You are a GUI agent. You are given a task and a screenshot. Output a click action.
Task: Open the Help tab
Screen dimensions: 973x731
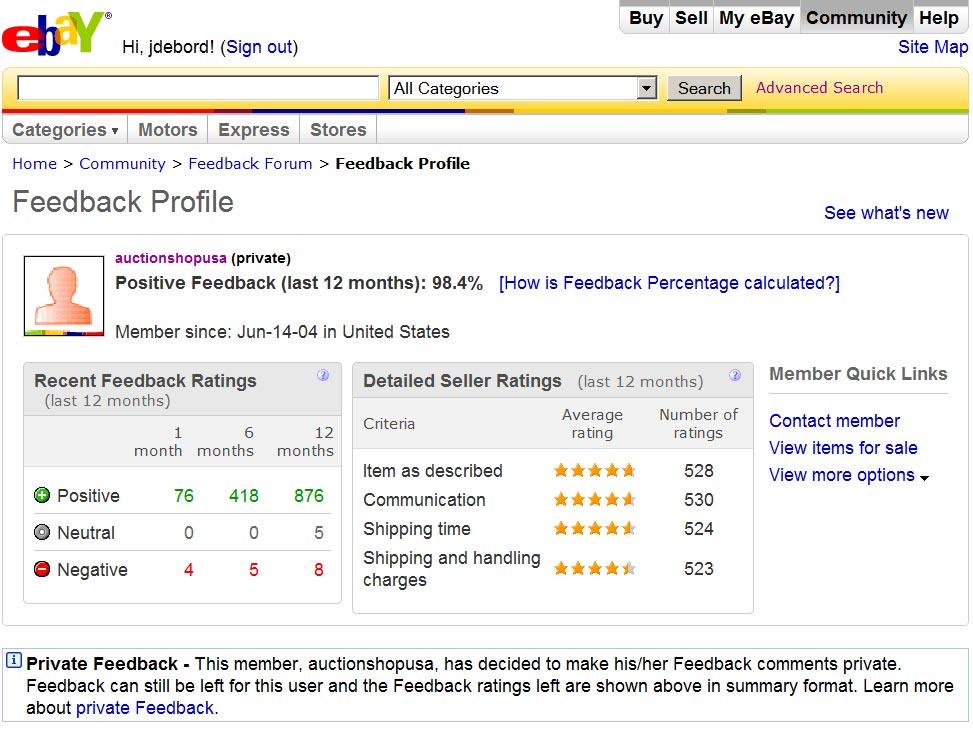(x=939, y=18)
